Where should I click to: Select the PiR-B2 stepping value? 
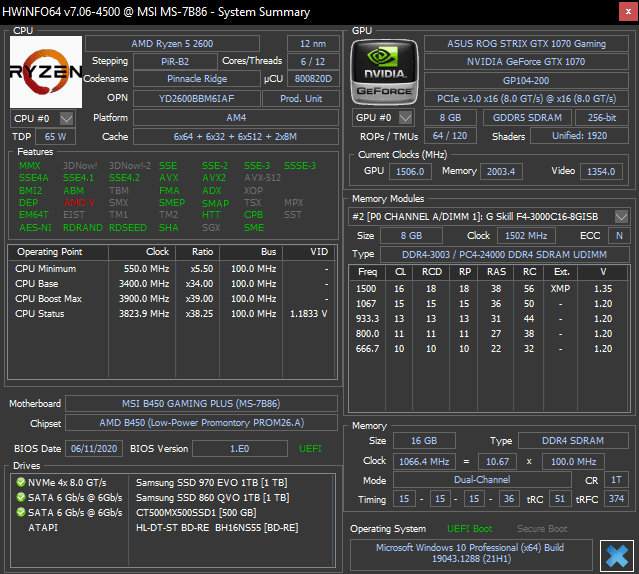175,62
